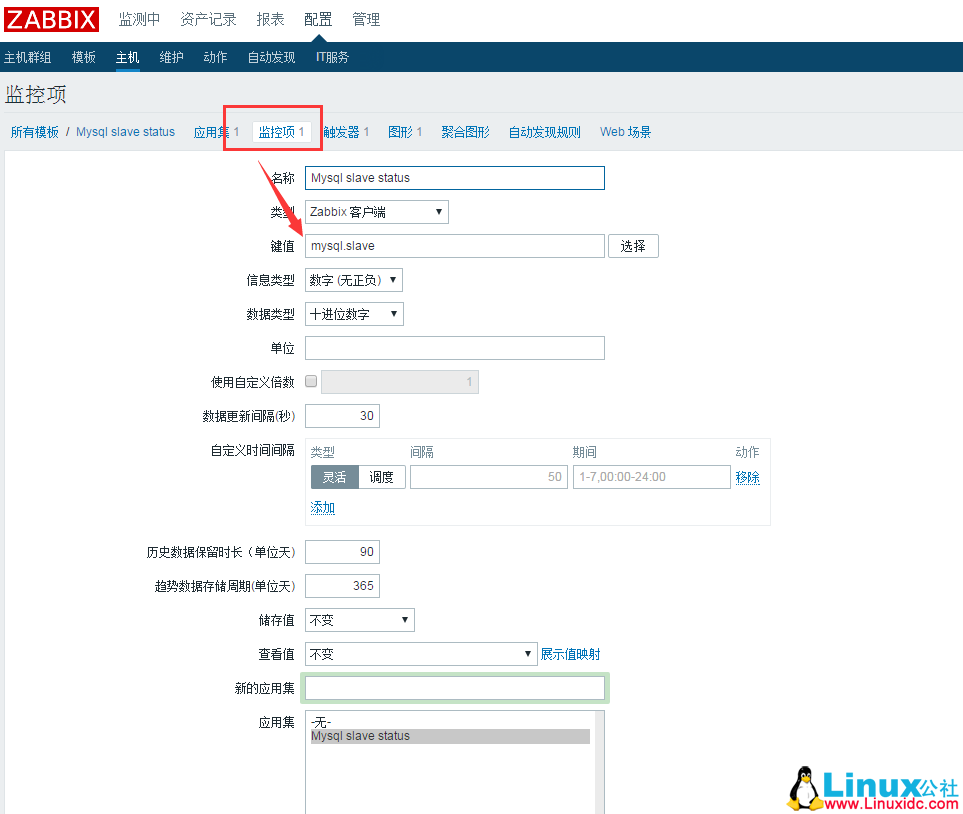
Task: Open the 信息类型 dropdown
Action: [354, 280]
